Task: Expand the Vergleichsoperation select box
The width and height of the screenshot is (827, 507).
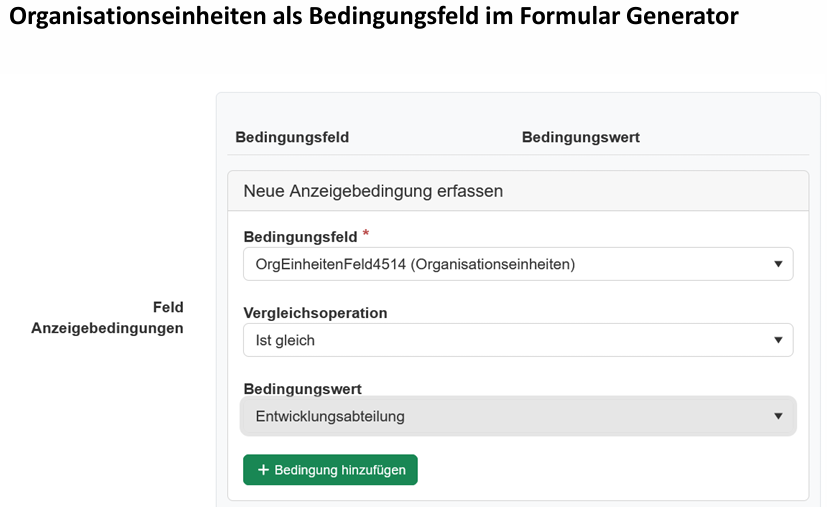Action: coord(518,340)
